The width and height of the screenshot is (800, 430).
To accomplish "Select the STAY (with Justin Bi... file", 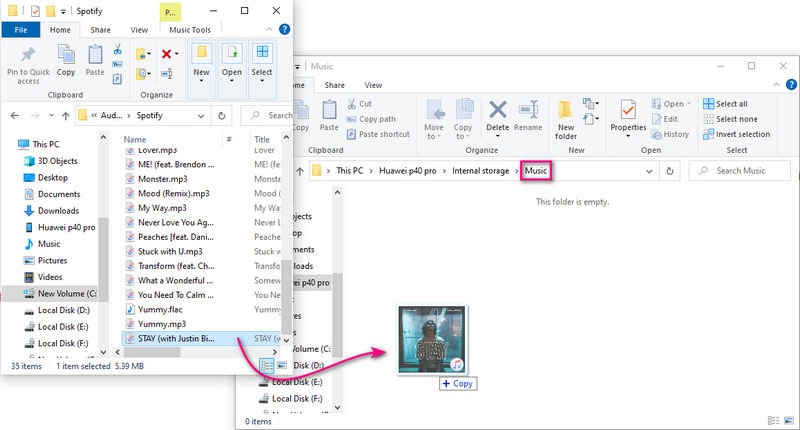I will click(176, 339).
